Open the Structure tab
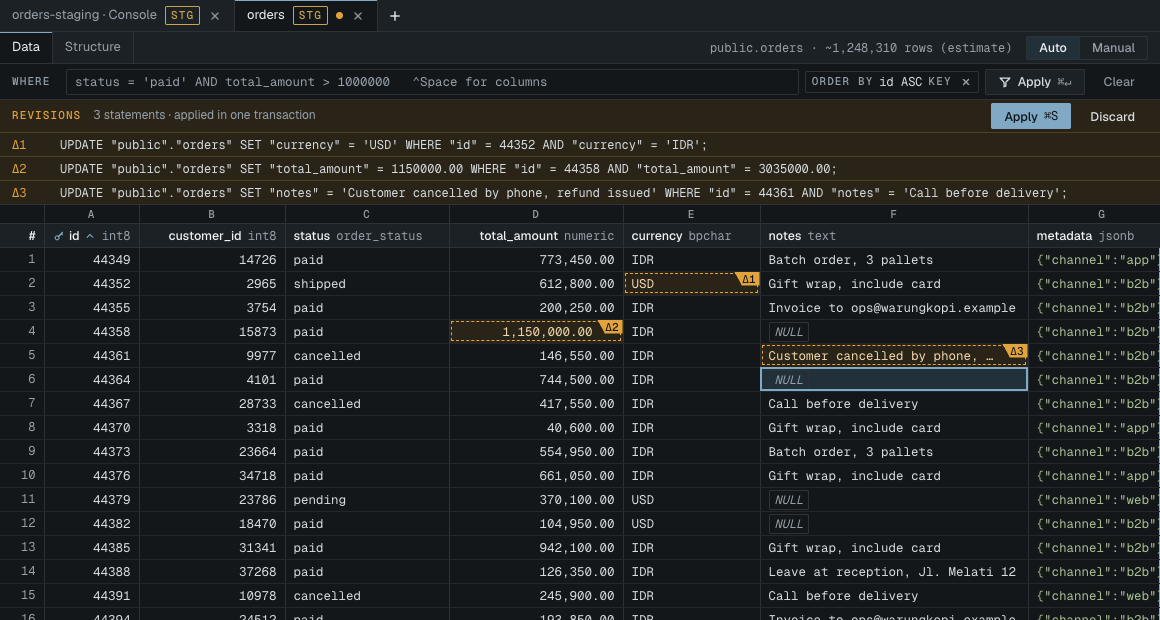 (92, 47)
